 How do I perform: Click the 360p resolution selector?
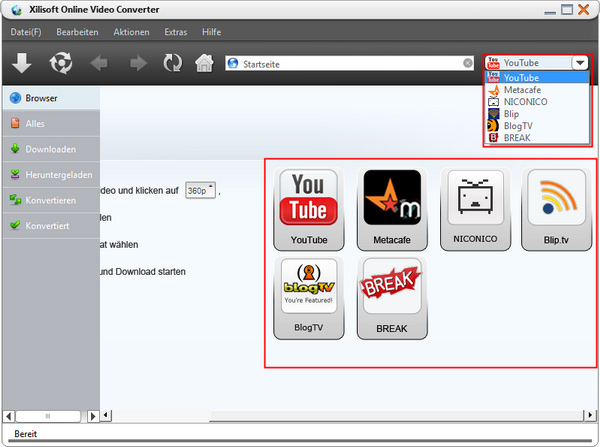tap(201, 190)
